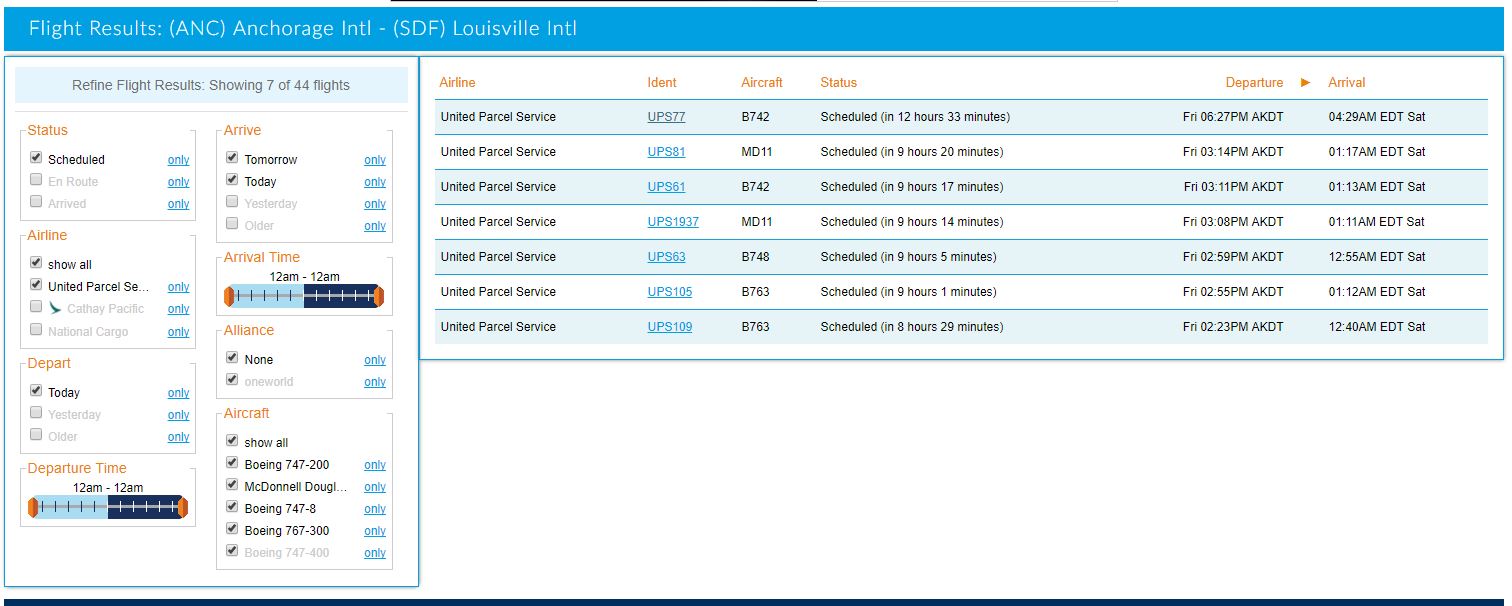This screenshot has width=1512, height=606.
Task: Click the 'Refine Flight Results' summary banner
Action: pyautogui.click(x=211, y=85)
